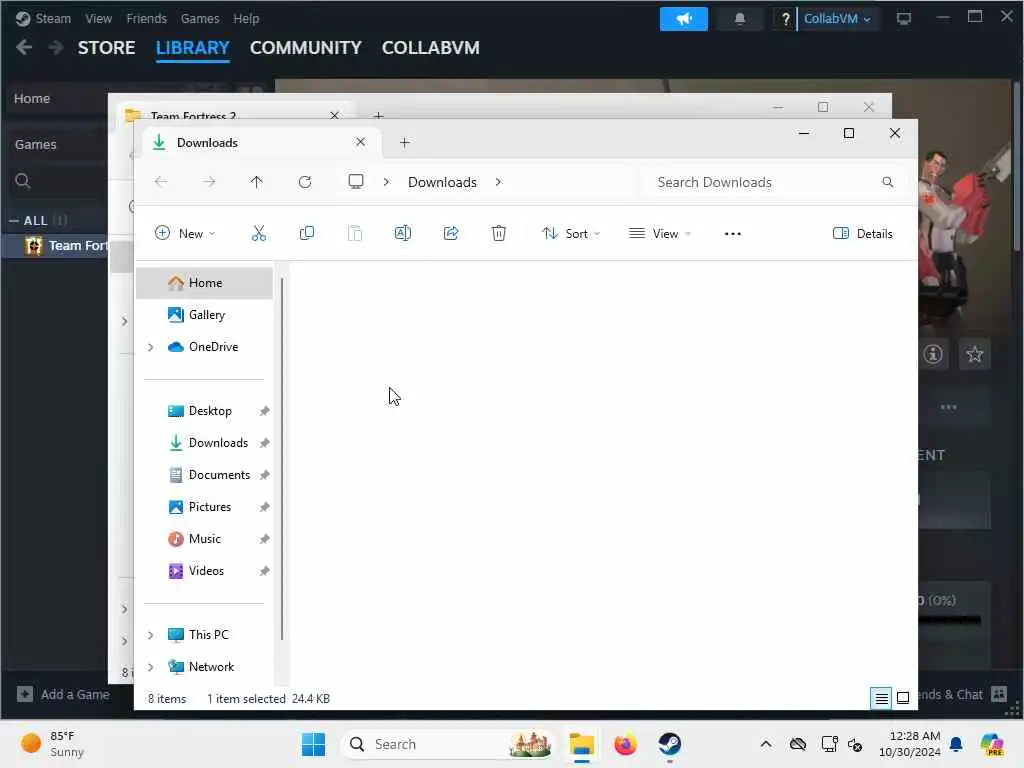The height and width of the screenshot is (768, 1024).
Task: Open the Games menu in Steam
Action: pos(200,19)
